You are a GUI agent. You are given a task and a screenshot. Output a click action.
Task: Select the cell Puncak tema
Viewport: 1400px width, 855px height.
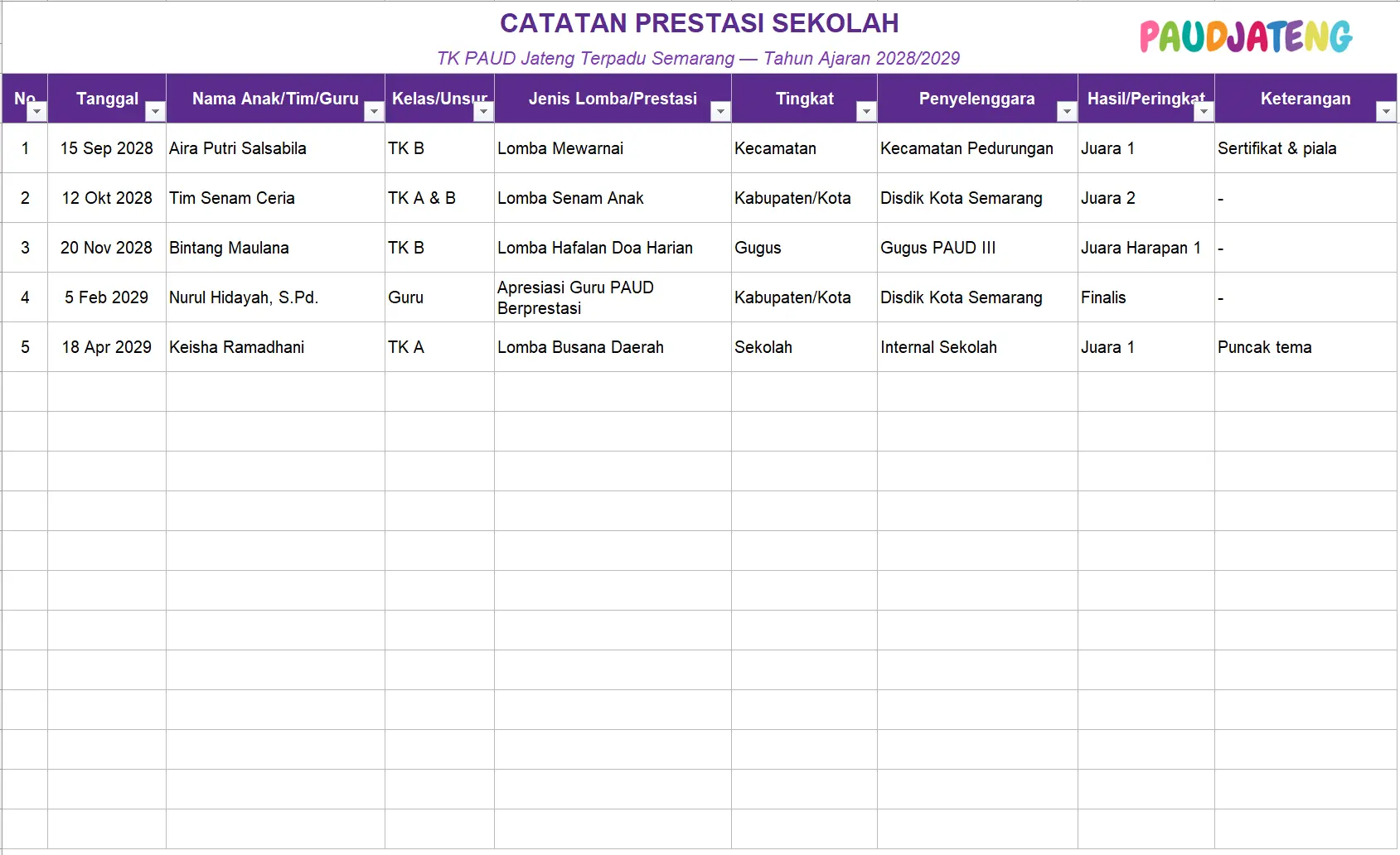pos(1306,347)
